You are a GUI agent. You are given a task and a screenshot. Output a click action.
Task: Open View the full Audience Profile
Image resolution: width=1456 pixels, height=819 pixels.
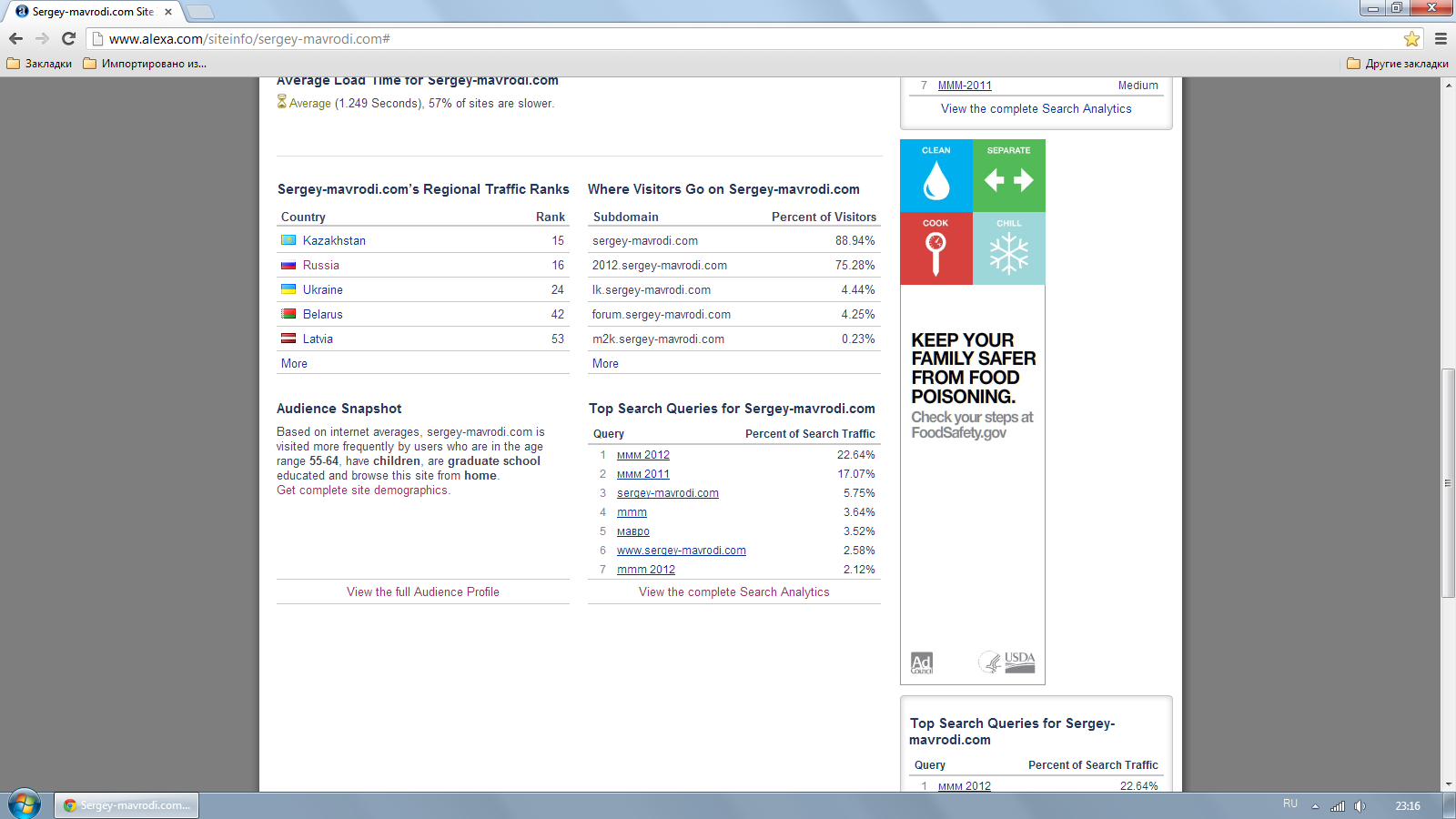(x=423, y=591)
